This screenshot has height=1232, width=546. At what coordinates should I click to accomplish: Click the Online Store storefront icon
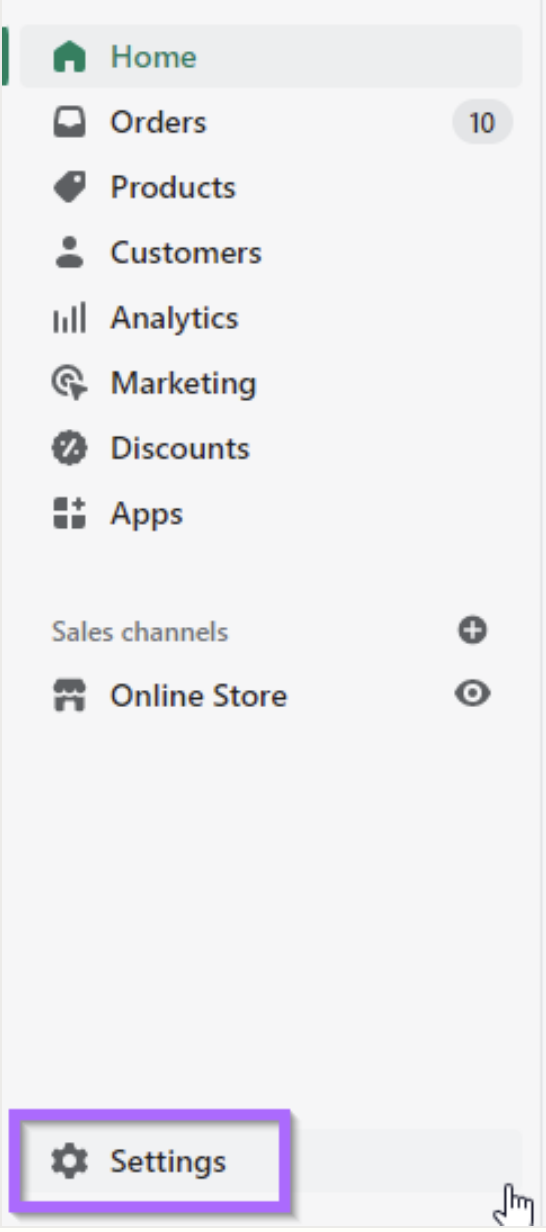(70, 696)
